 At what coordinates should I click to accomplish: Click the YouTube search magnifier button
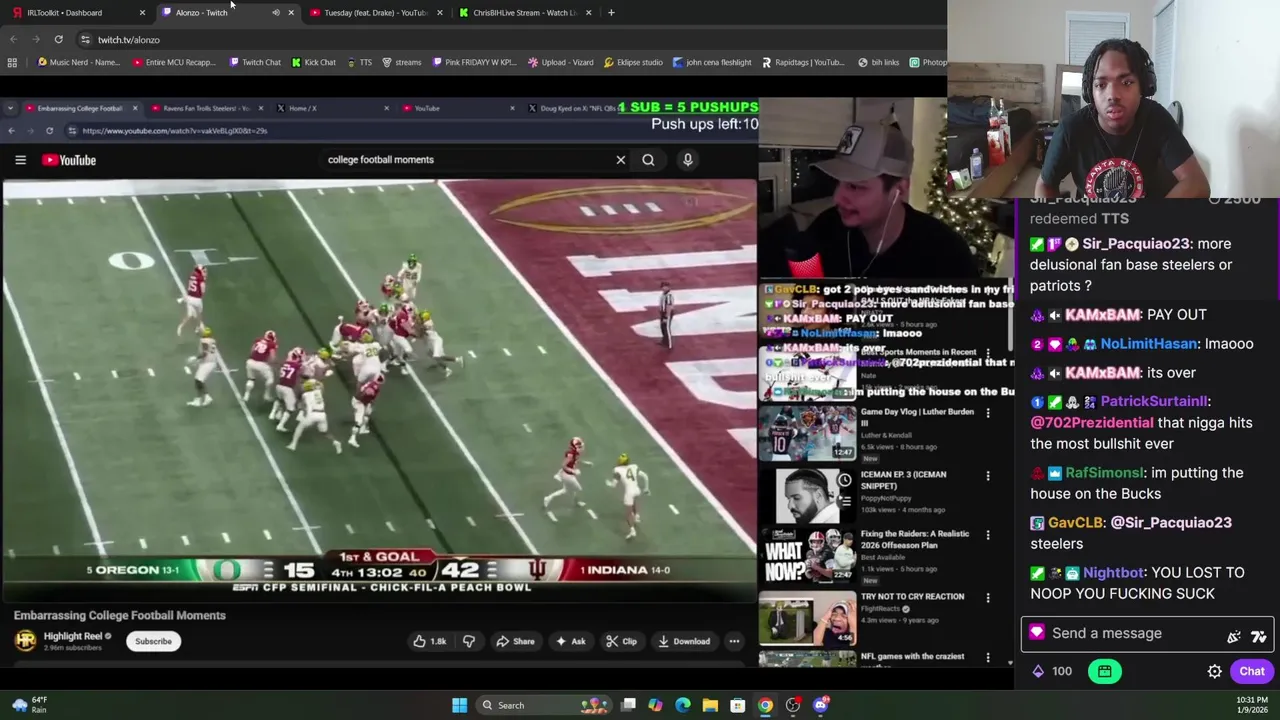coord(648,160)
